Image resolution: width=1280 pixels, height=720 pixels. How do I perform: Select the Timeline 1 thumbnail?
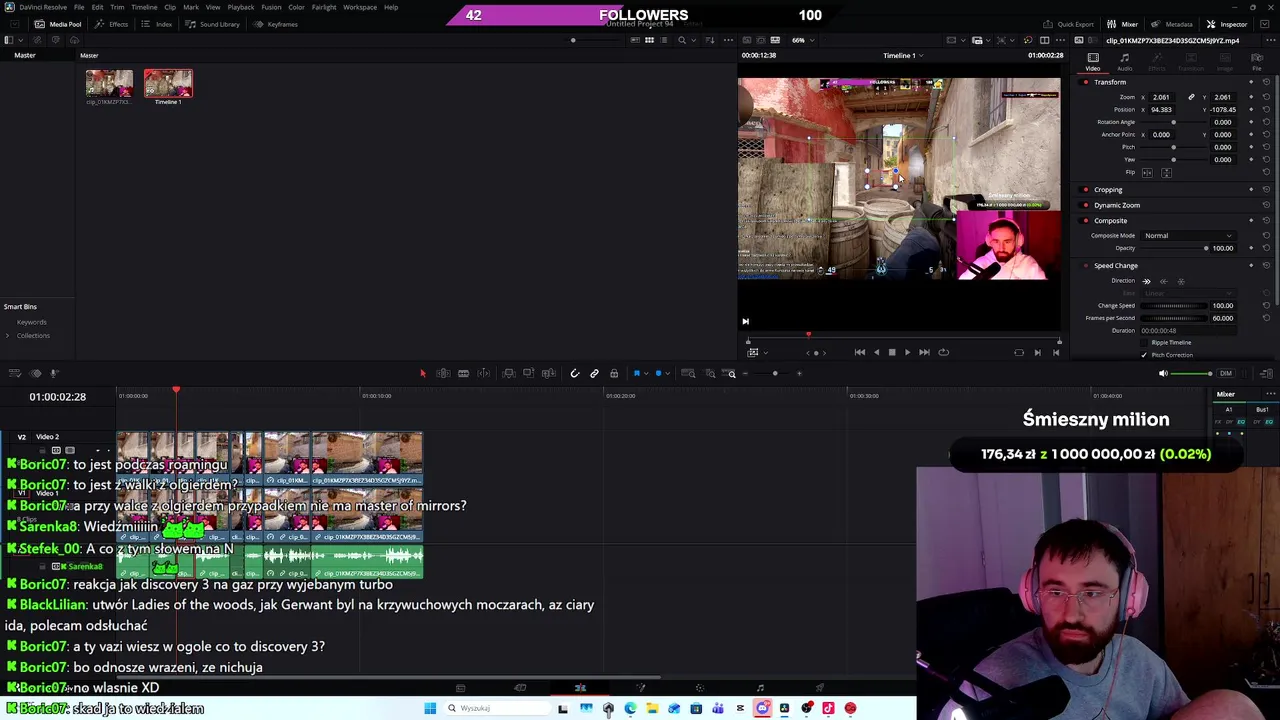click(168, 84)
